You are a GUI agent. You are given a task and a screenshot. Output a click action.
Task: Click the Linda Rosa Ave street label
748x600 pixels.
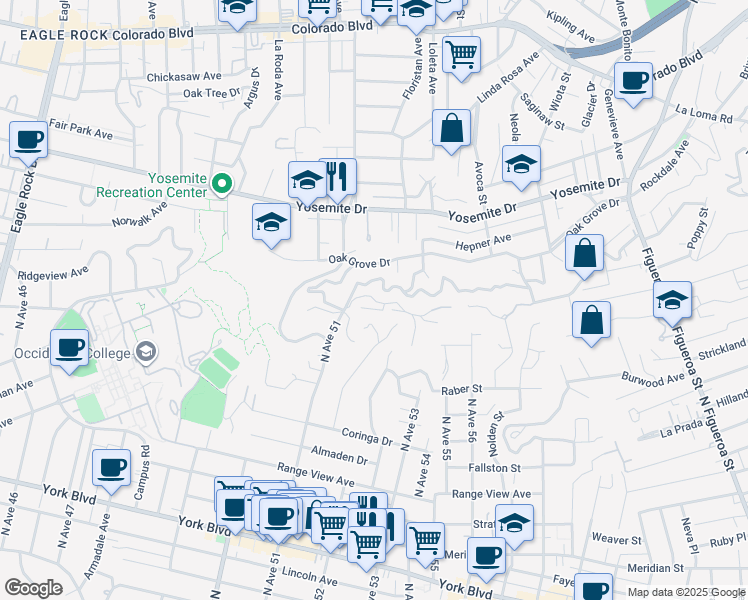click(x=508, y=78)
